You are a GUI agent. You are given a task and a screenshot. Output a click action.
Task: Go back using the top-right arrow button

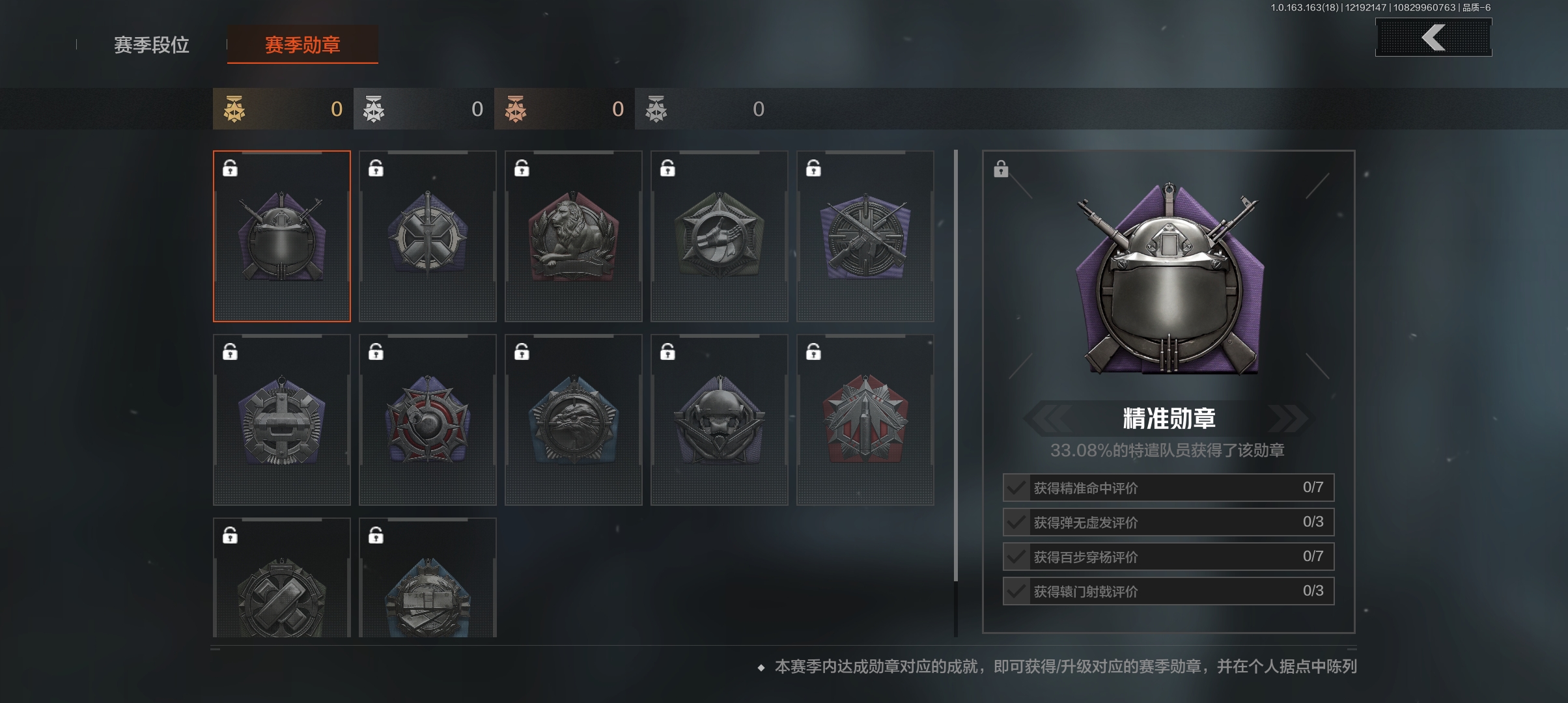pyautogui.click(x=1433, y=37)
